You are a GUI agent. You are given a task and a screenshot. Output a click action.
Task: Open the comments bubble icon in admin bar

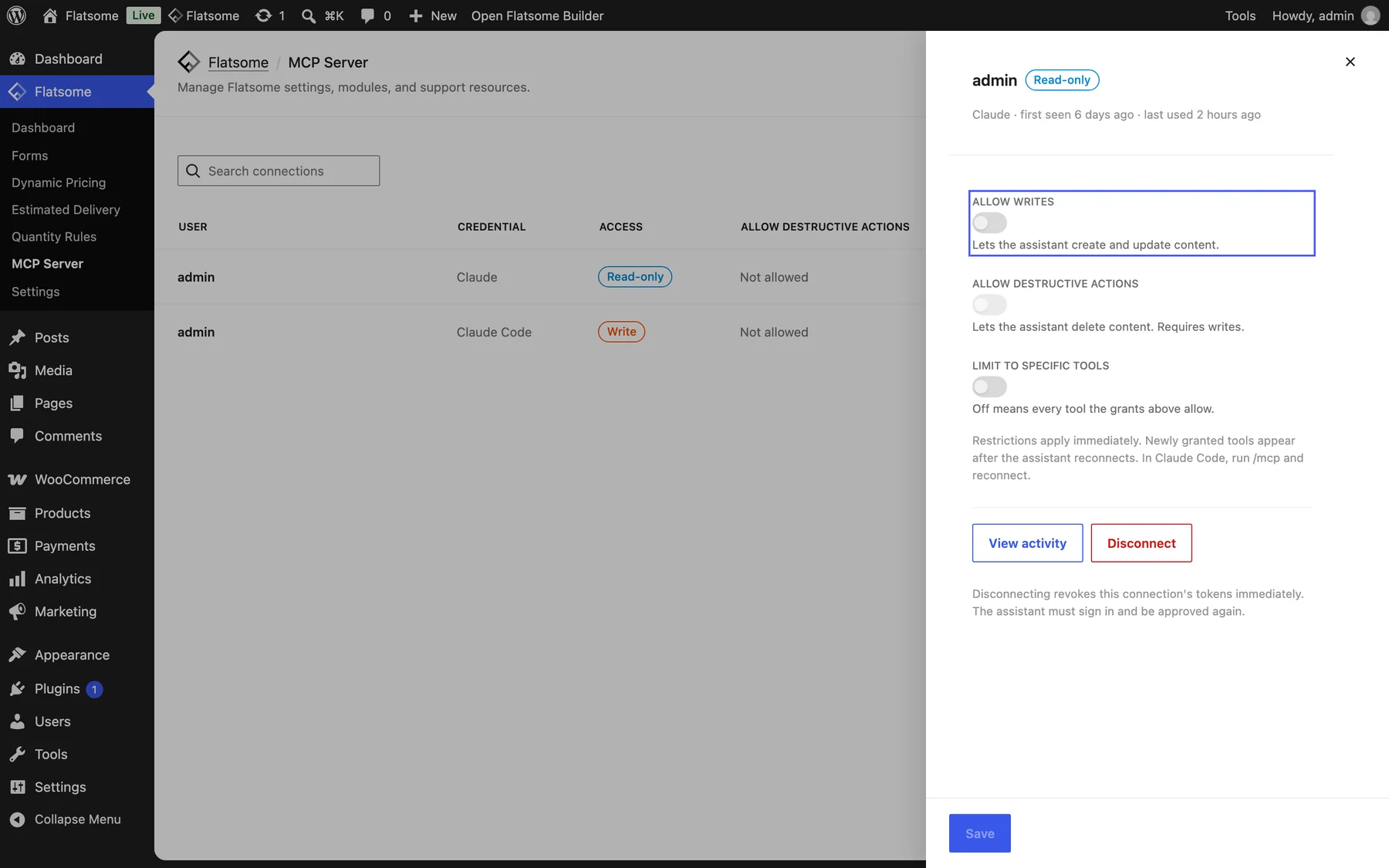click(367, 15)
